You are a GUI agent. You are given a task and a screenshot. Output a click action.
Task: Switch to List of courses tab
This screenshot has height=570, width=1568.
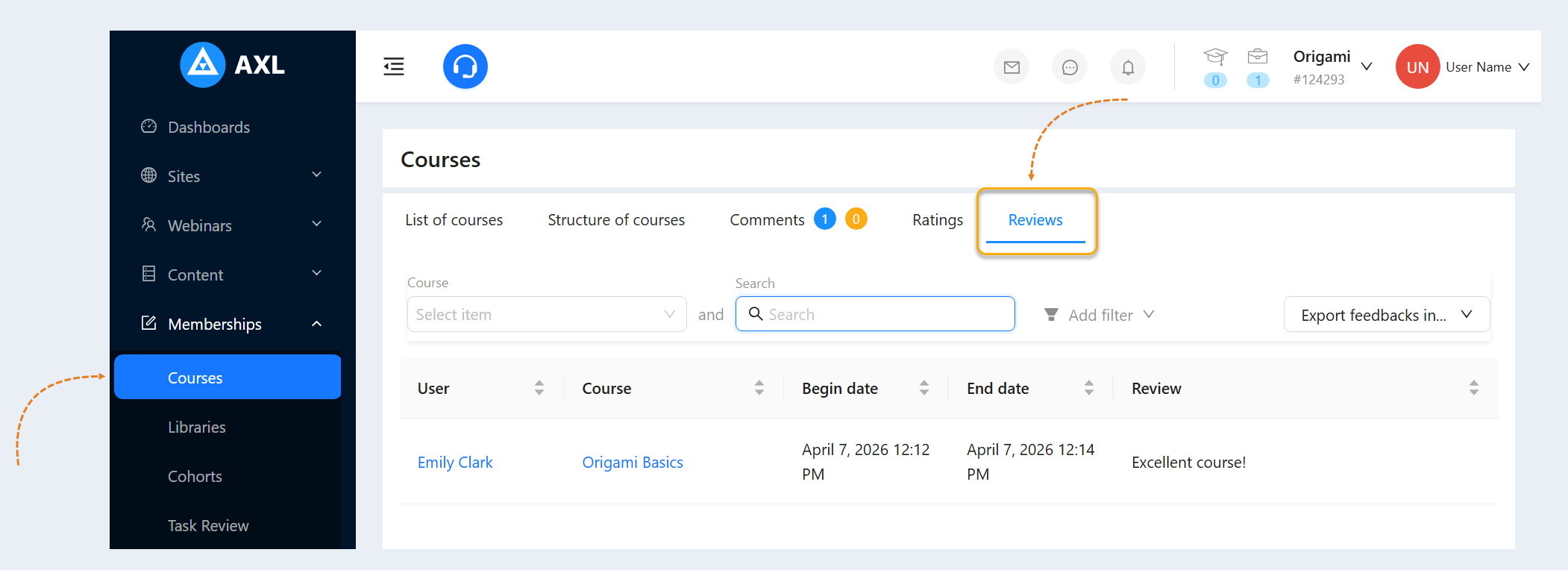point(454,220)
